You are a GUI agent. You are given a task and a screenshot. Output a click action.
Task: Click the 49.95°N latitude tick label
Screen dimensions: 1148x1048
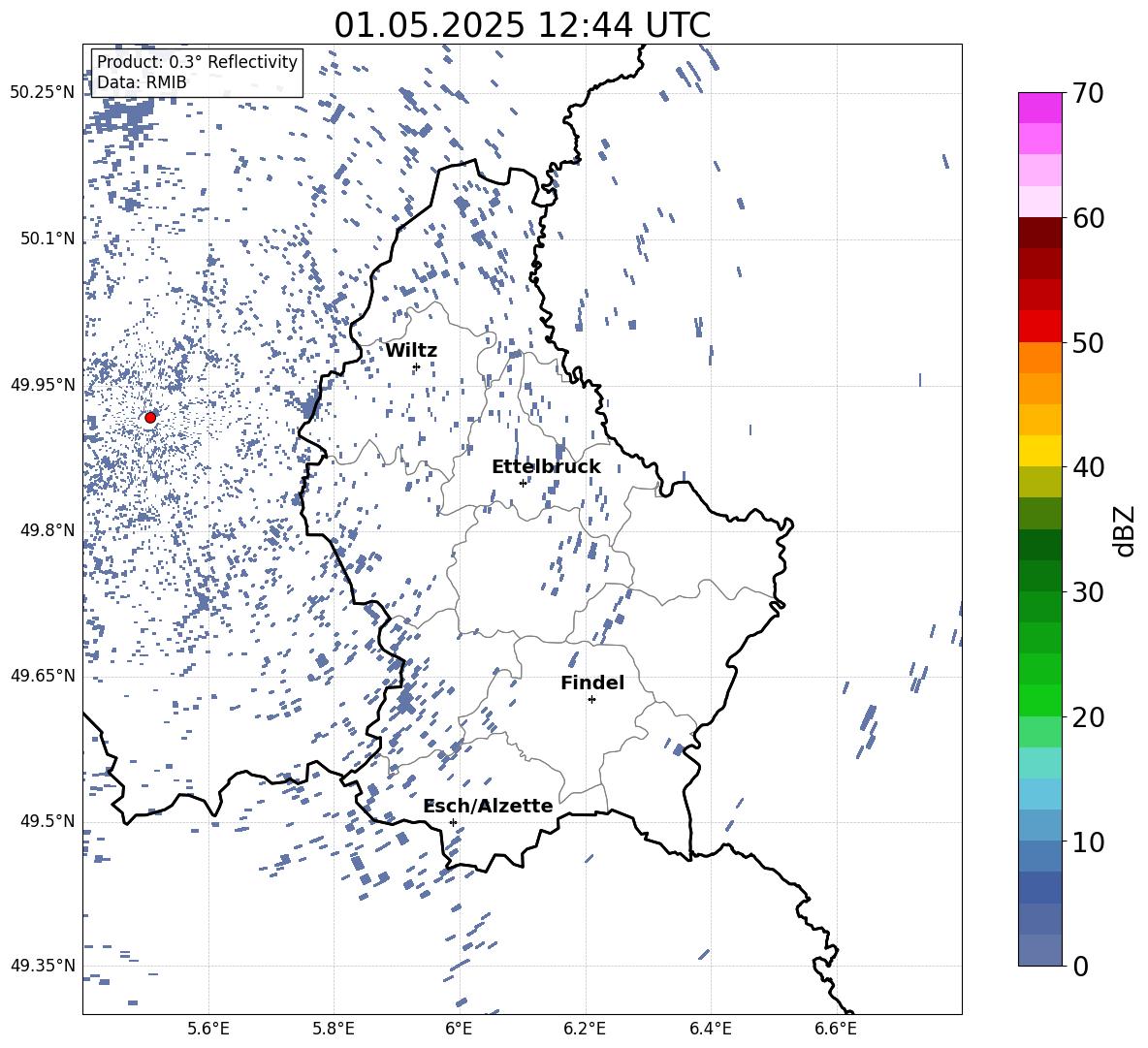(x=43, y=385)
